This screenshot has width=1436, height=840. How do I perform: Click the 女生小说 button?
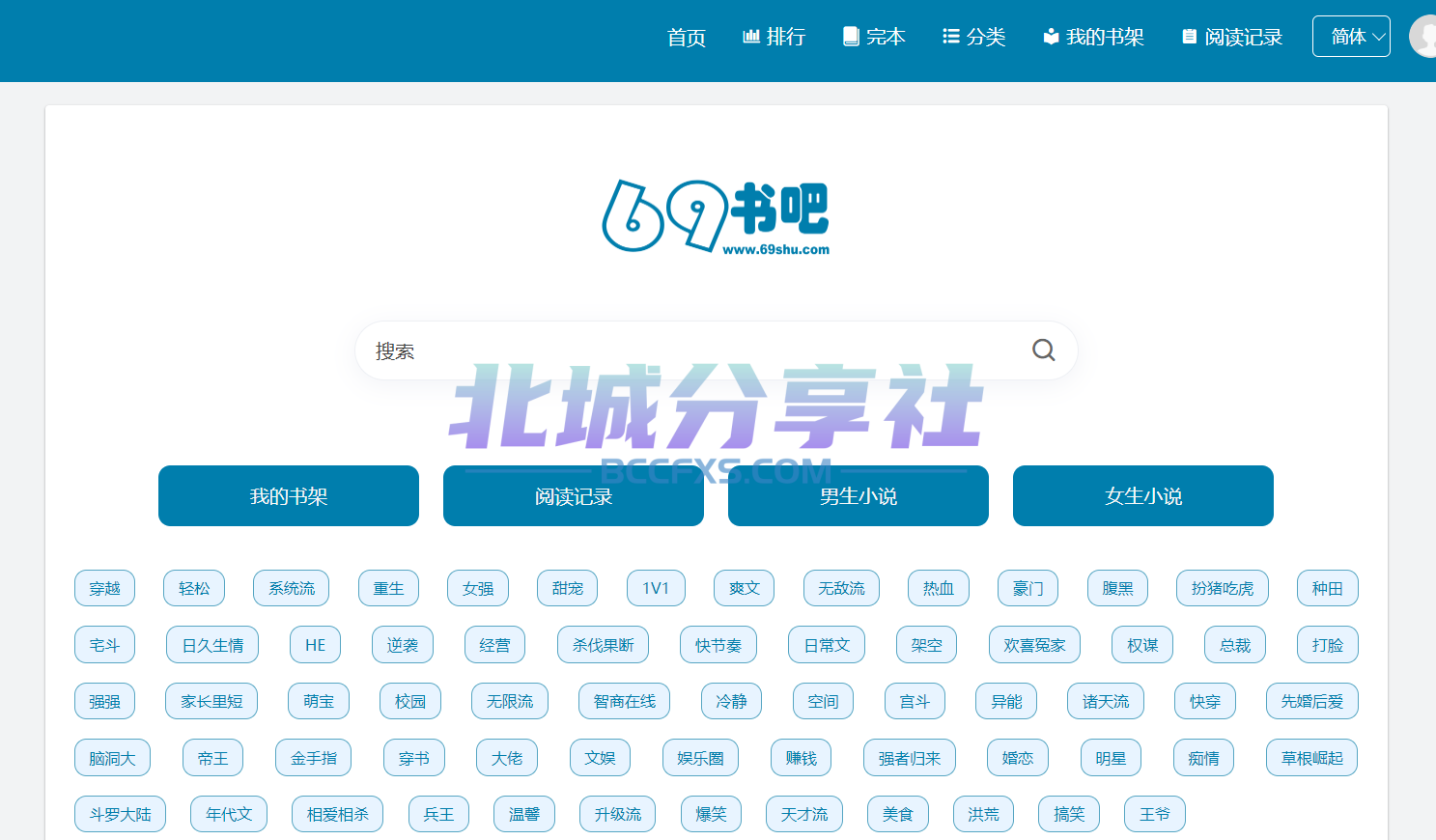(x=1143, y=496)
